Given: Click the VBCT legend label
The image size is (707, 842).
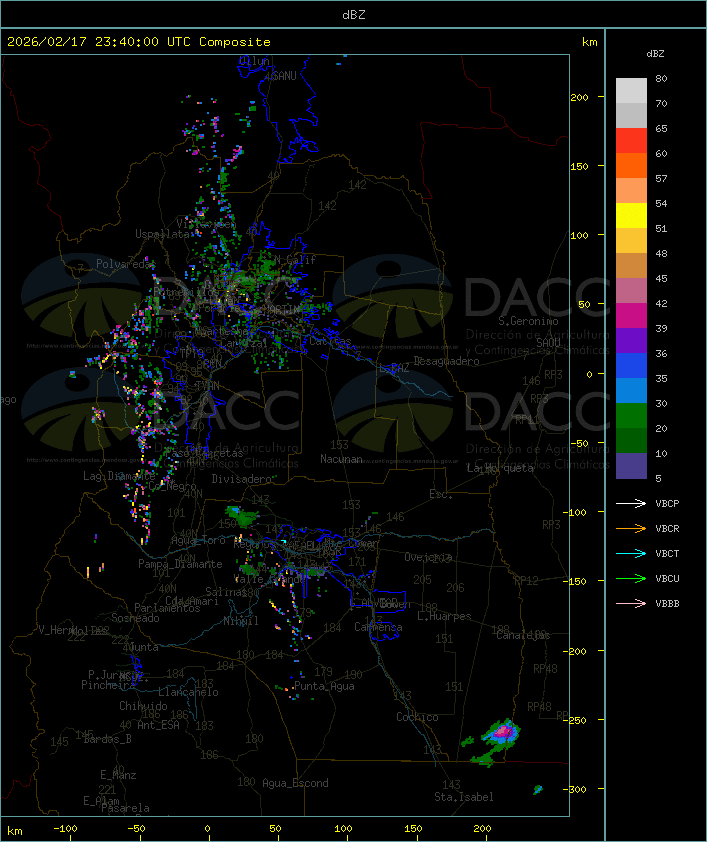Looking at the screenshot, I should [667, 553].
